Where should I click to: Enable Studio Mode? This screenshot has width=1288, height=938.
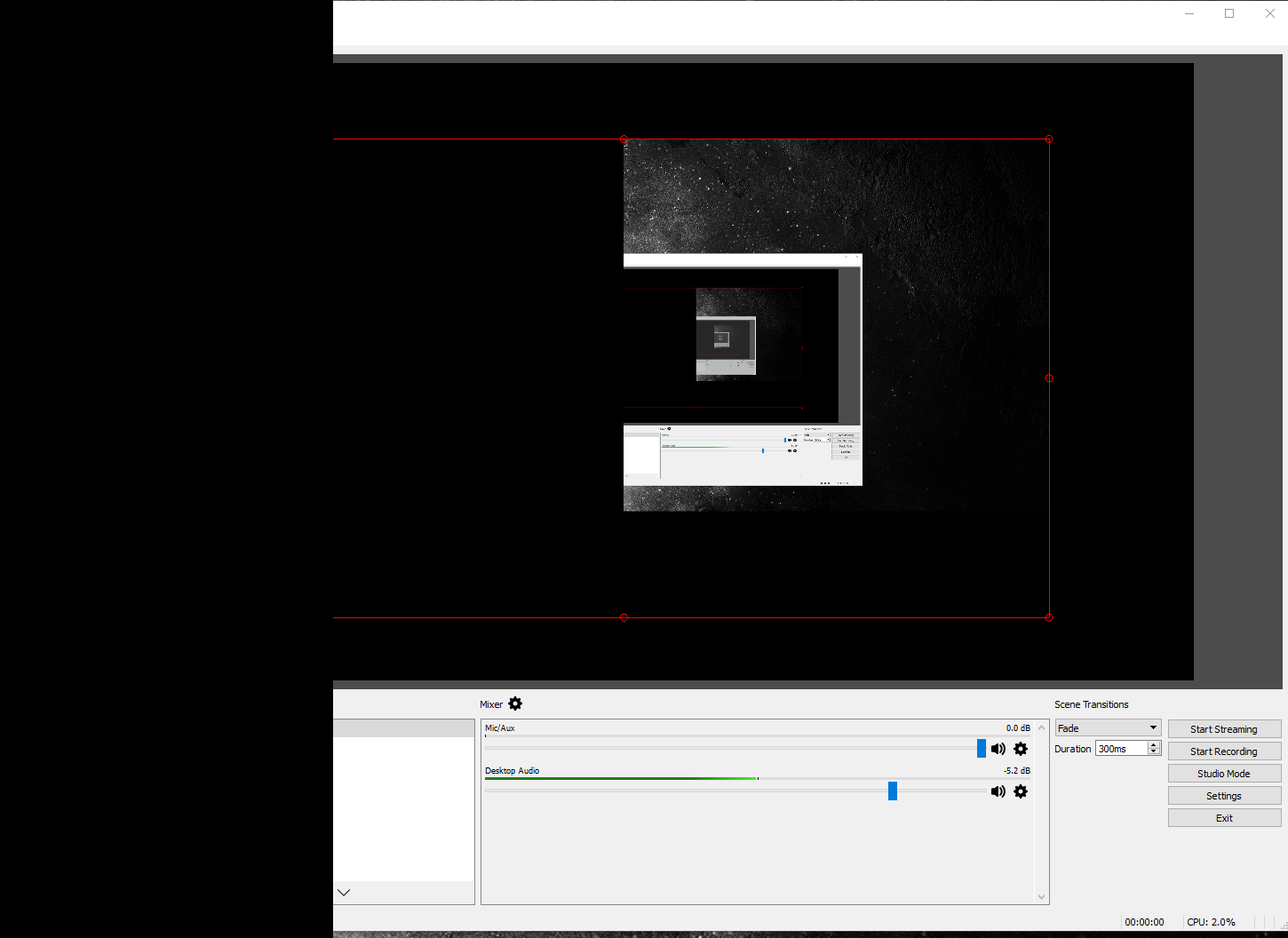tap(1224, 774)
